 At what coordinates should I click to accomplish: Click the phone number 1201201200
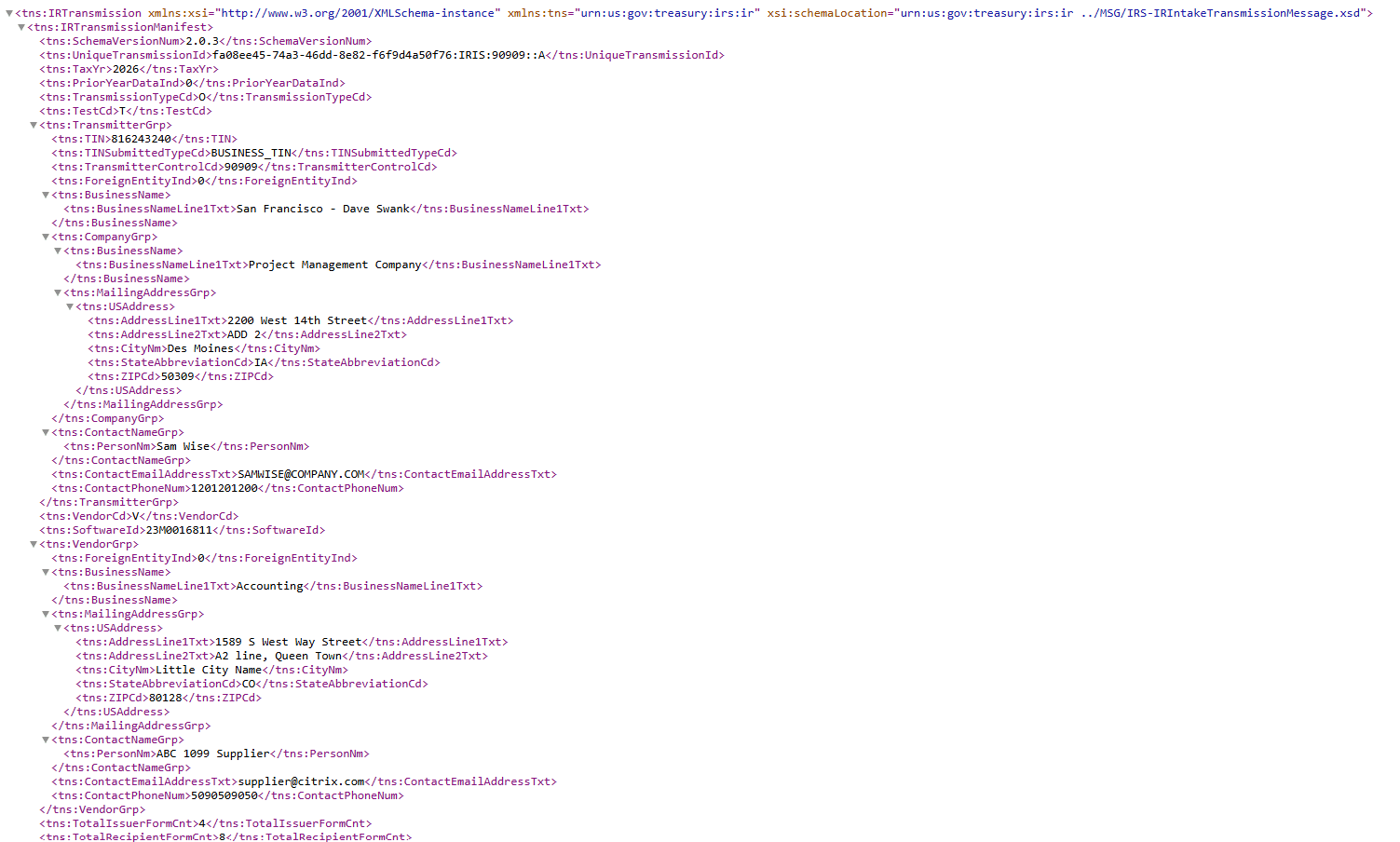click(224, 488)
